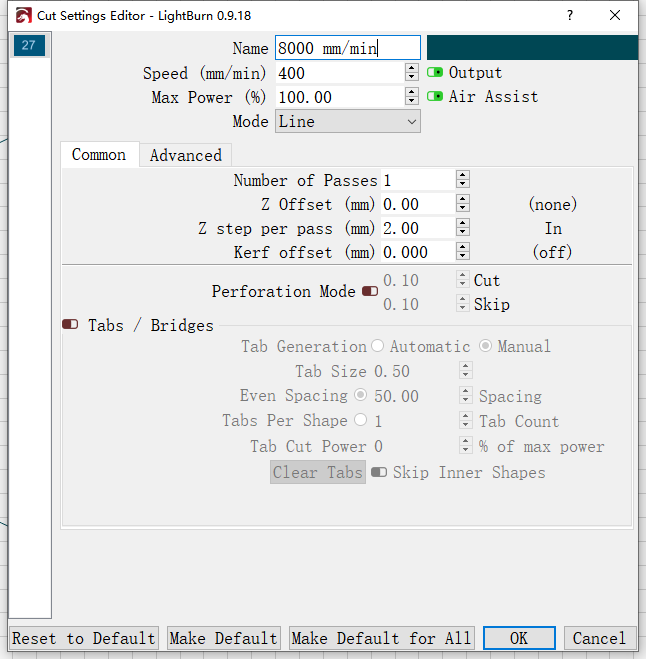Screen dimensions: 646x659
Task: Decrease Z Offset with down arrow
Action: click(x=463, y=208)
